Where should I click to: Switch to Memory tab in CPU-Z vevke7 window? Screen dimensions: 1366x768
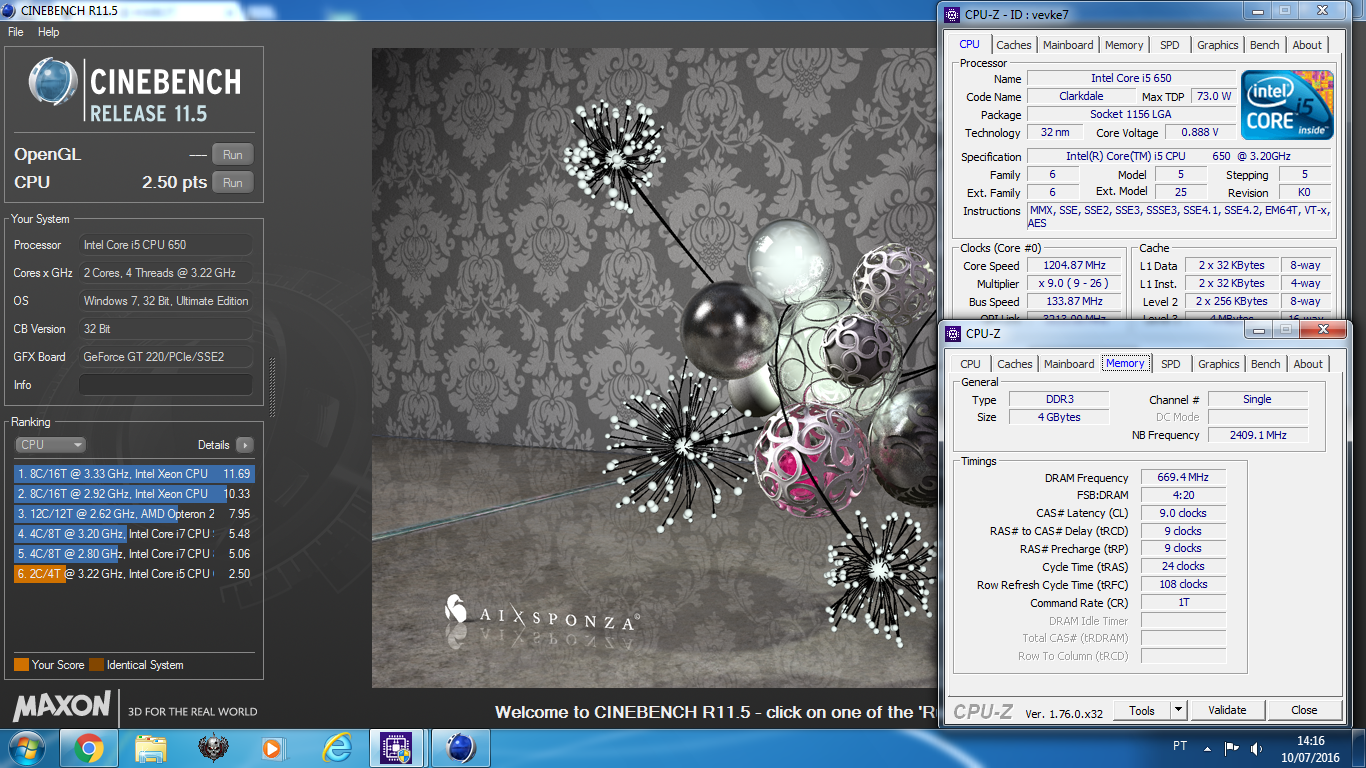[1124, 45]
